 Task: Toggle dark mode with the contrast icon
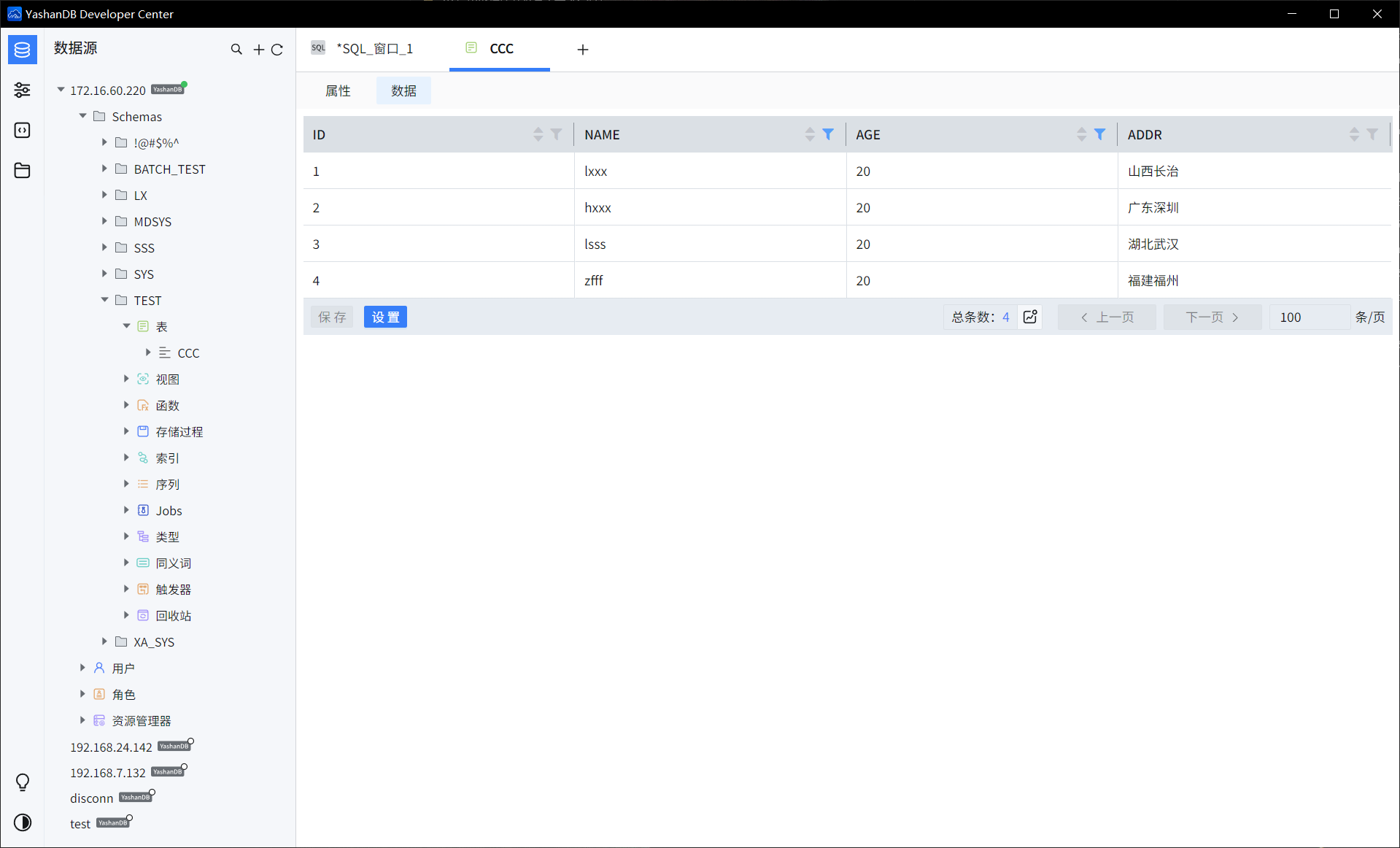(x=22, y=822)
